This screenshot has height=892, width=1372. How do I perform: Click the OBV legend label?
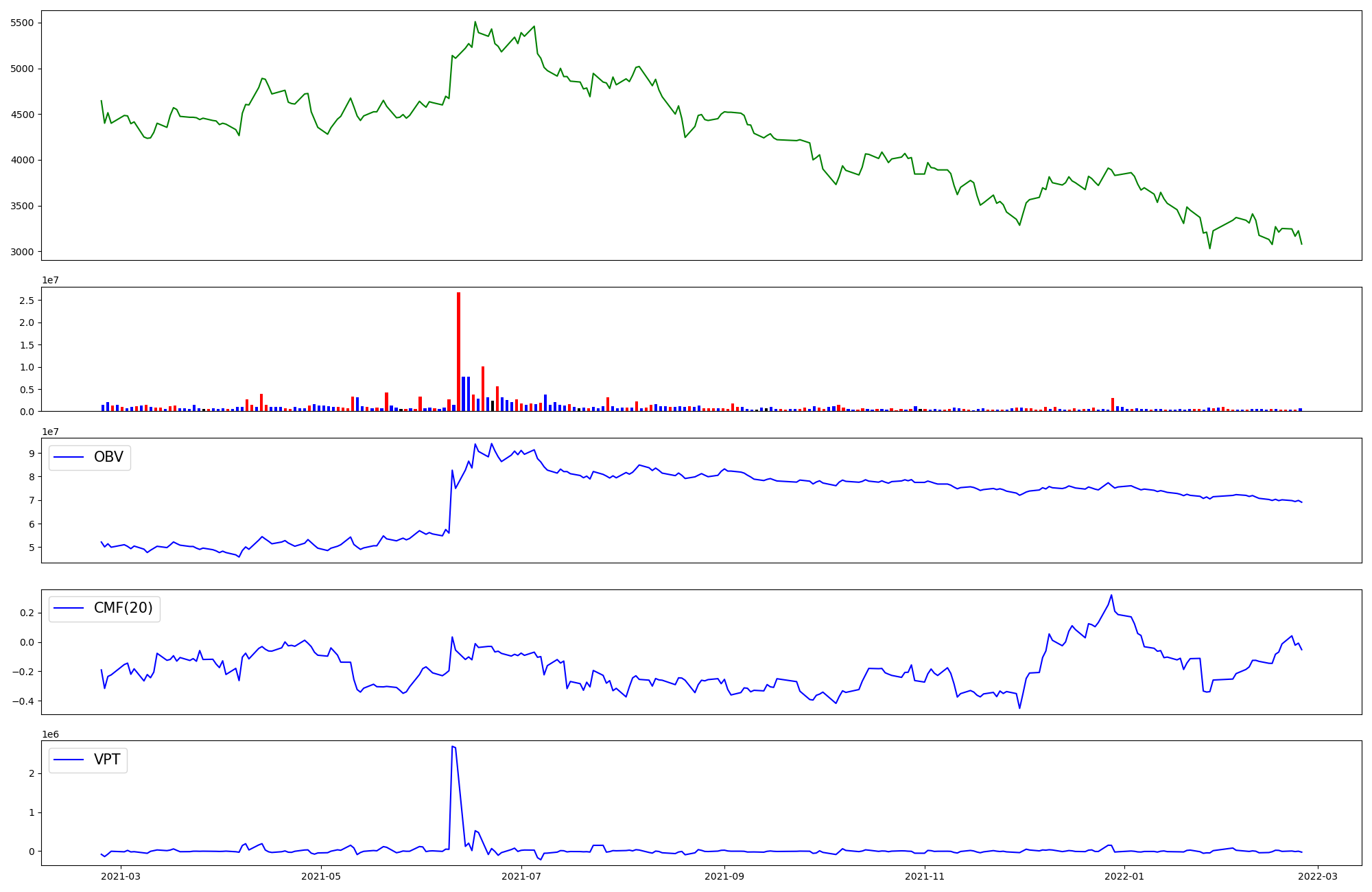click(108, 457)
